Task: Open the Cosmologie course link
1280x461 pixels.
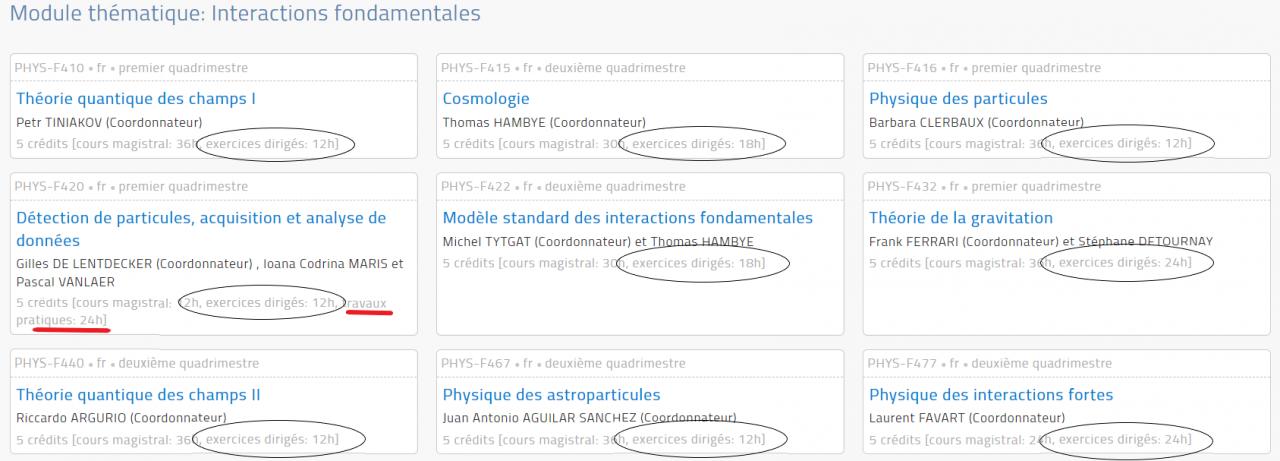Action: point(486,99)
